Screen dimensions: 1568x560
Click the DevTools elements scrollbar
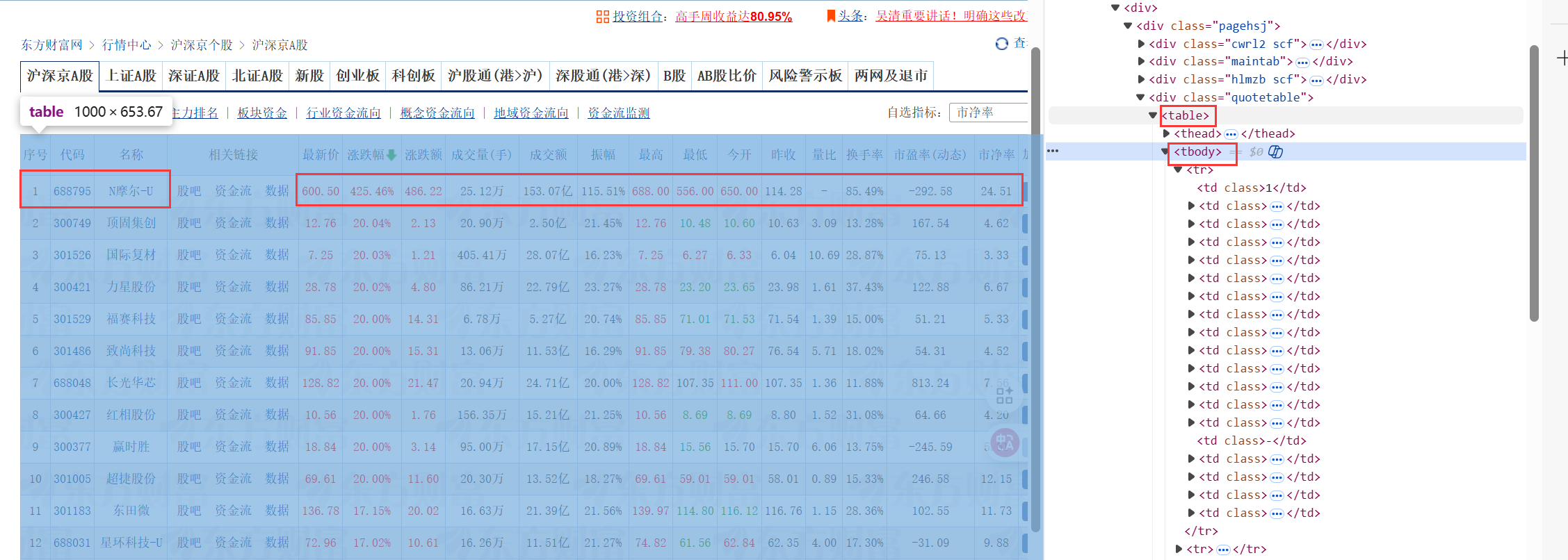[x=1534, y=183]
